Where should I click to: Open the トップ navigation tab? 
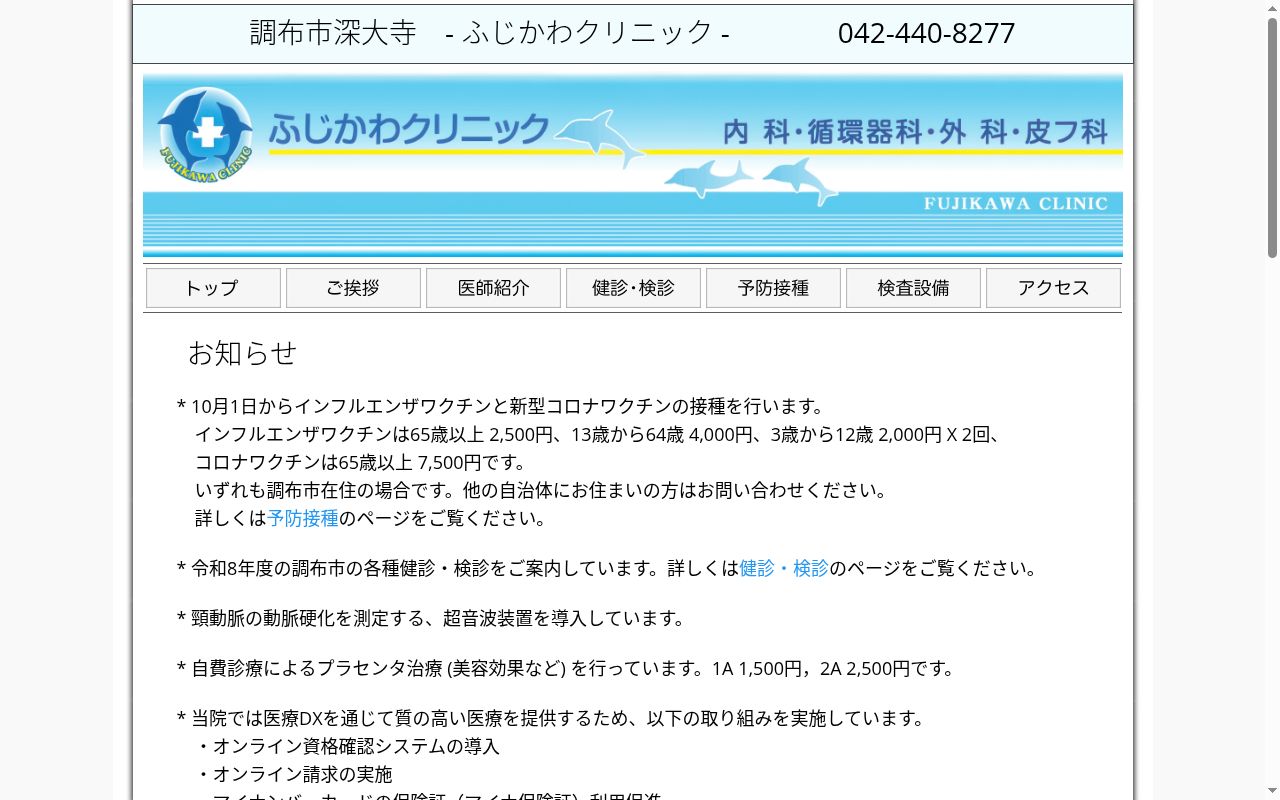[x=213, y=288]
